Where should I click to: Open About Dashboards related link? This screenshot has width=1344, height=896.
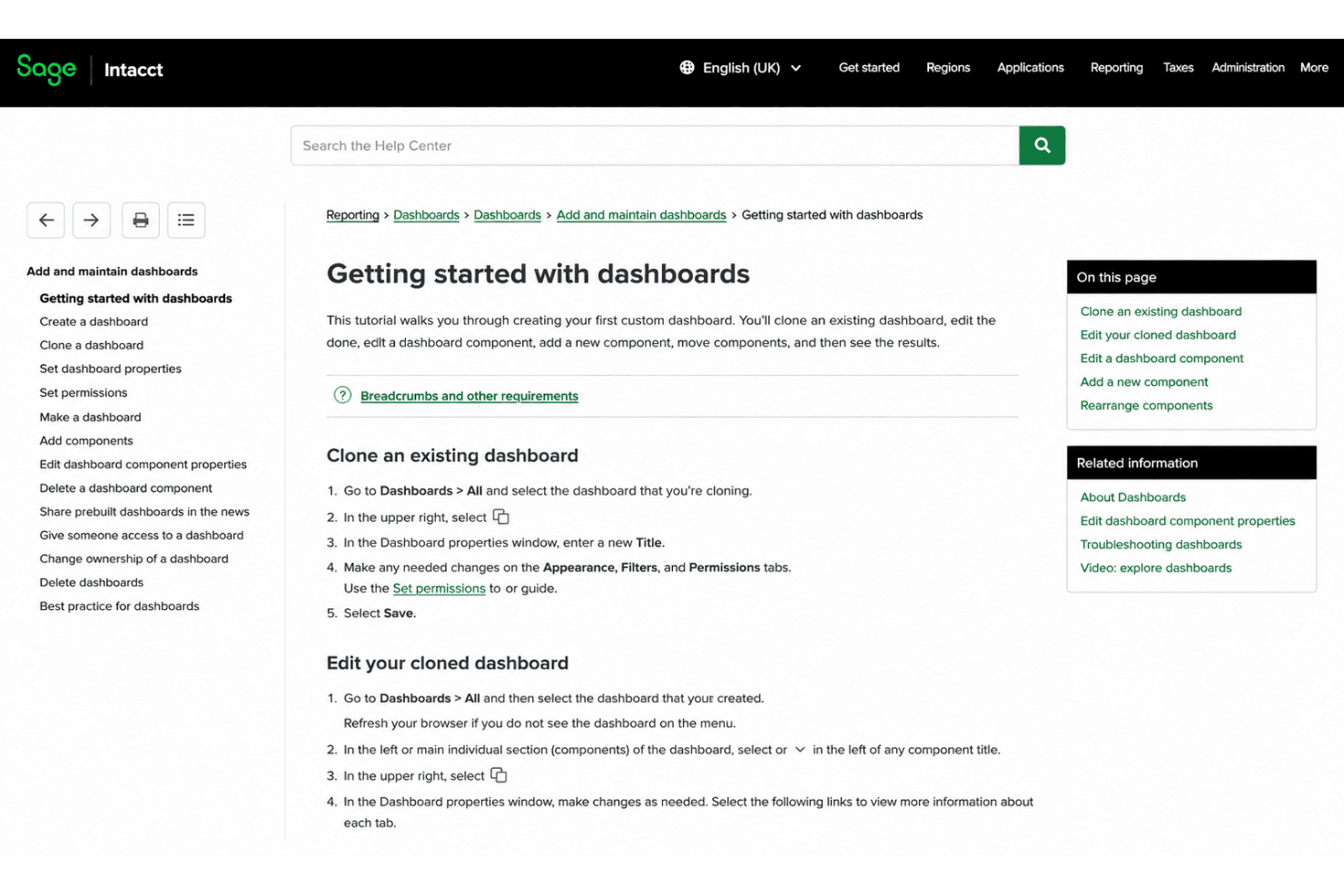click(1133, 497)
